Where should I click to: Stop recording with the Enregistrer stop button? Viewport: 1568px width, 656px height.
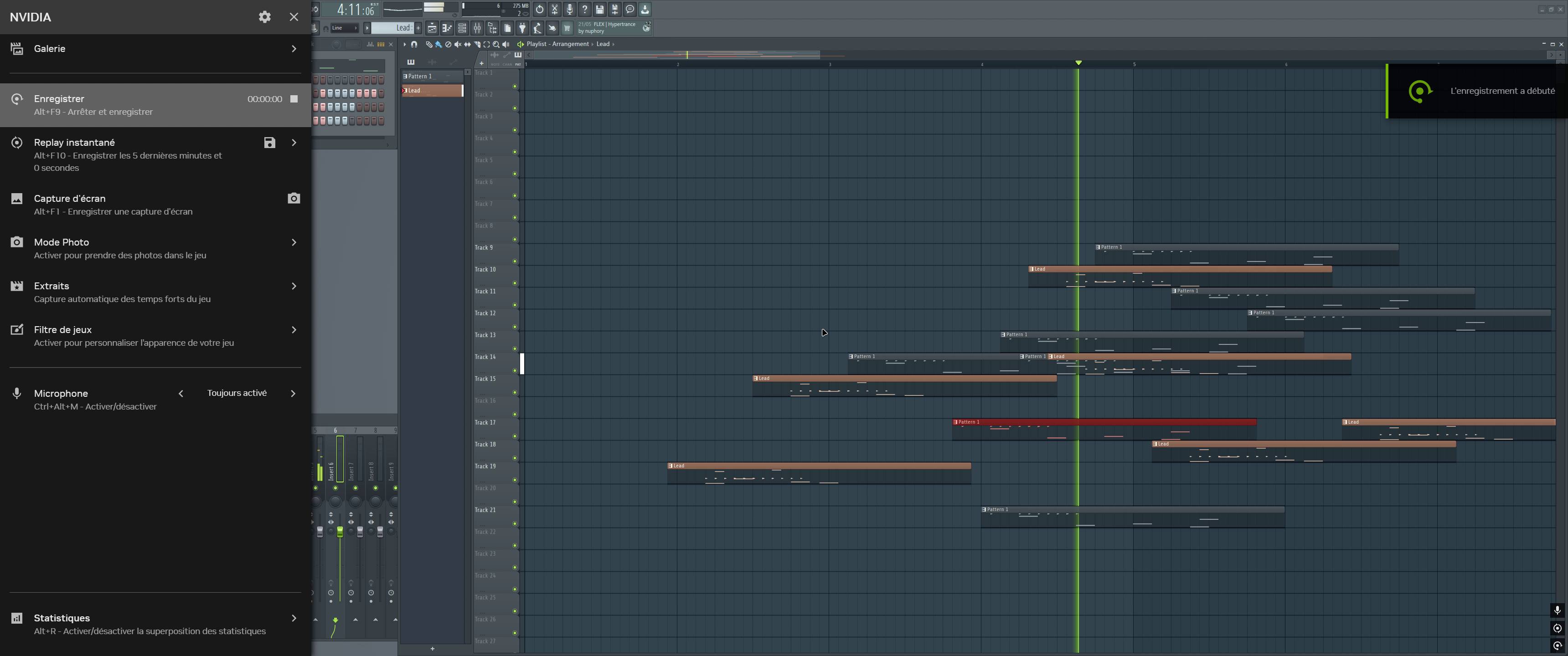click(294, 99)
